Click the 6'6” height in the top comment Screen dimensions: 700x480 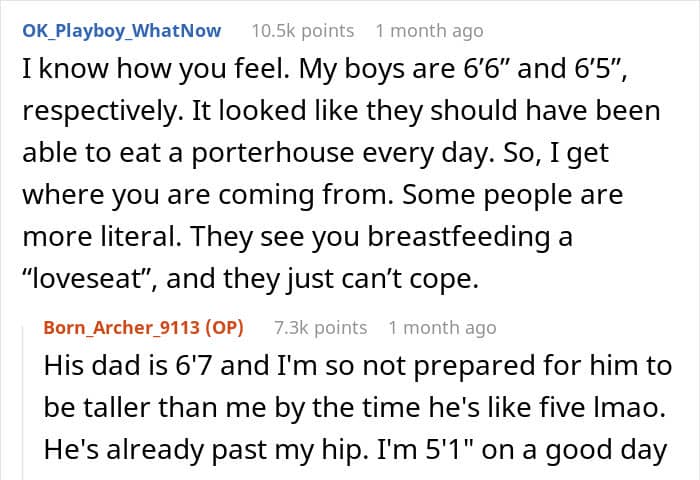tap(489, 70)
